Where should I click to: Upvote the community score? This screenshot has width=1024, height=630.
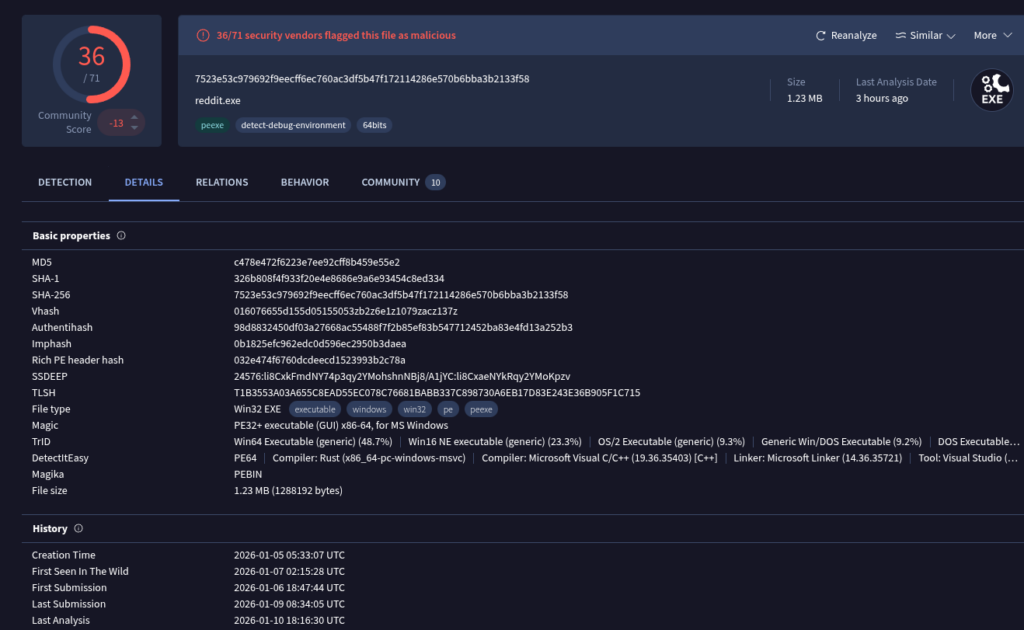point(133,116)
